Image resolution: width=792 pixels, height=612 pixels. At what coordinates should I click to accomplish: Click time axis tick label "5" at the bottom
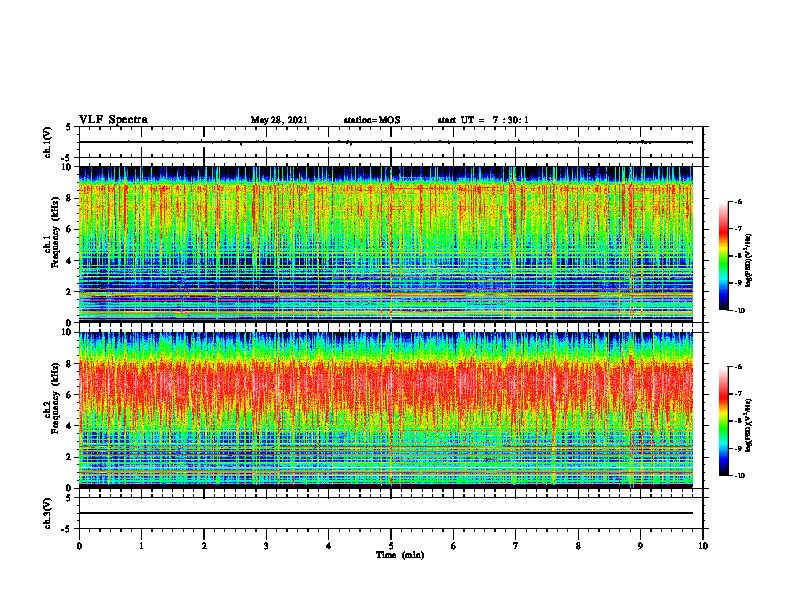click(391, 546)
